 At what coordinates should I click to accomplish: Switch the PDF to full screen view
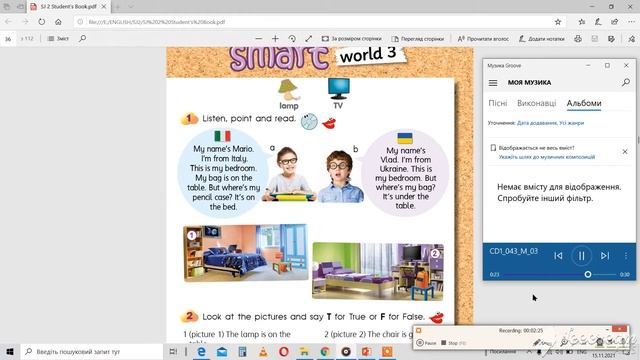tap(309, 38)
